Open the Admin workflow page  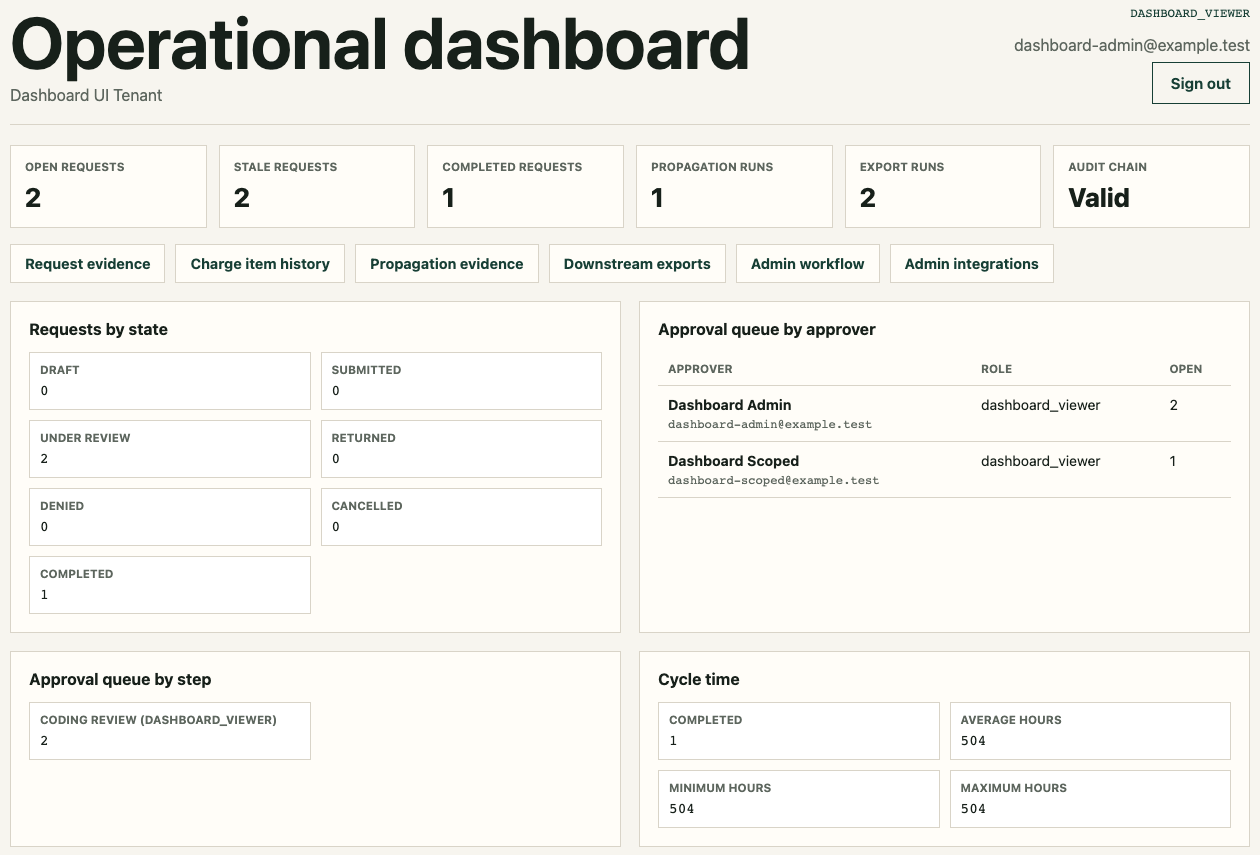(x=808, y=264)
